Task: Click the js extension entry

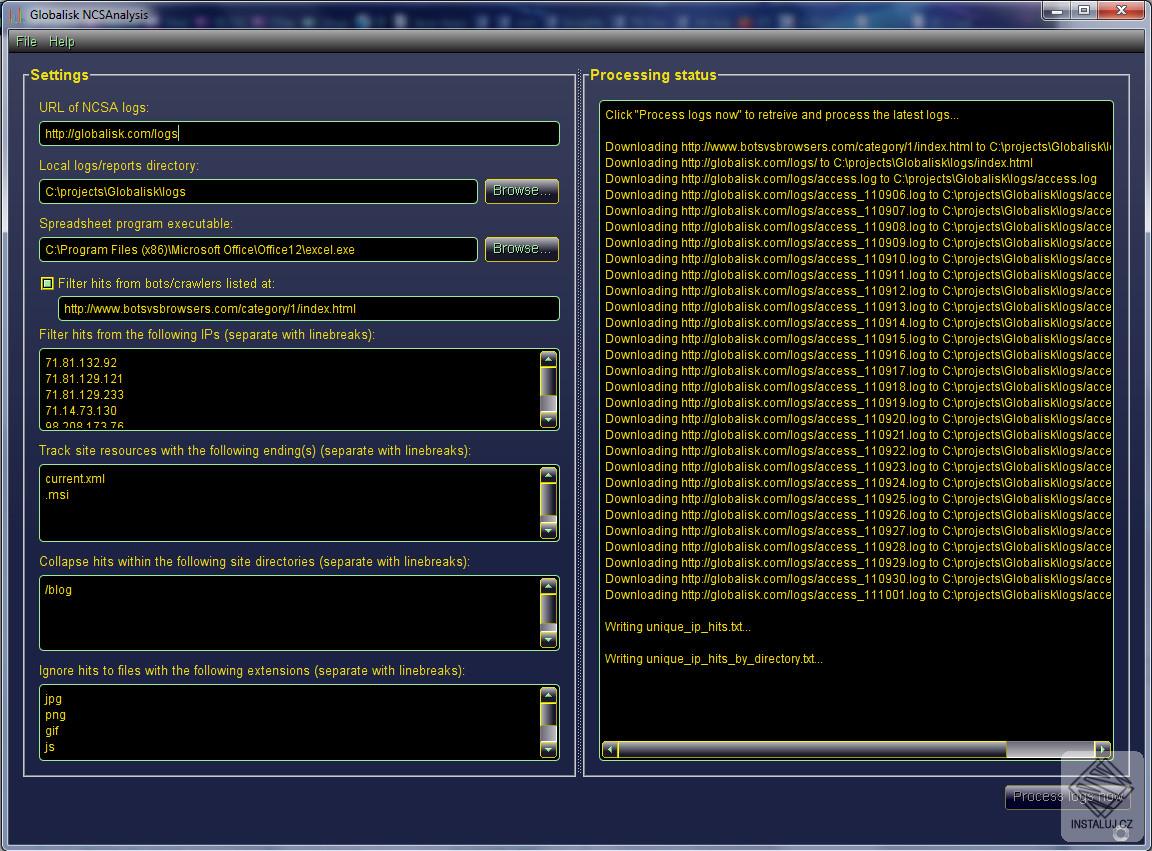Action: pyautogui.click(x=49, y=747)
